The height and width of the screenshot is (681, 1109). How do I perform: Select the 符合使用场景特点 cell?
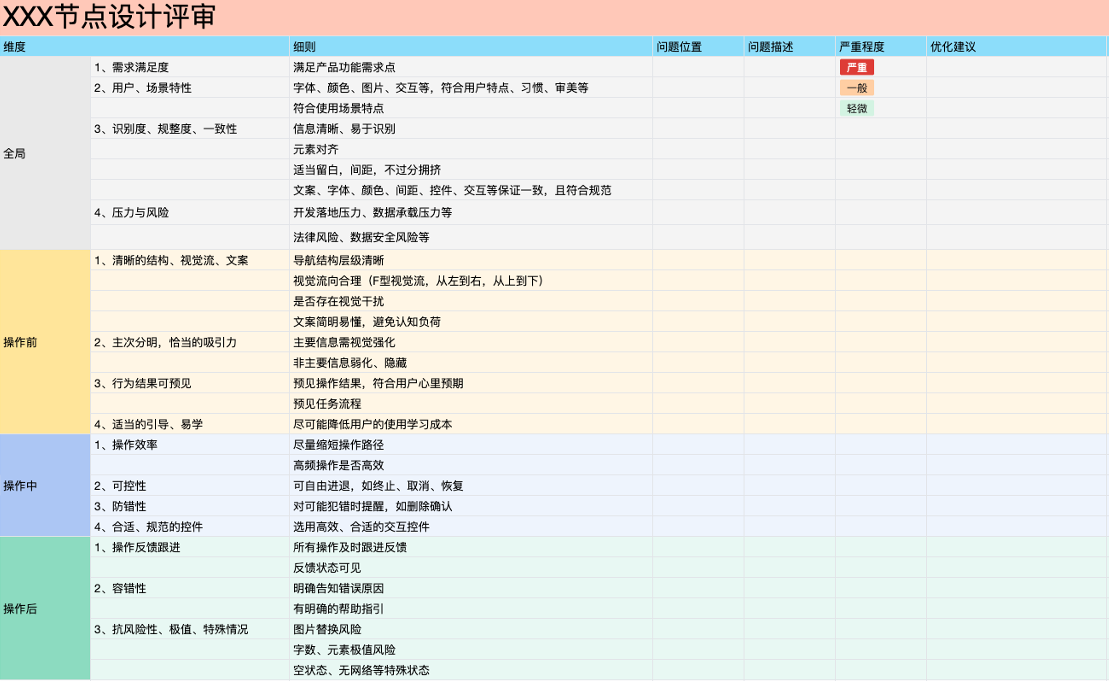point(471,108)
